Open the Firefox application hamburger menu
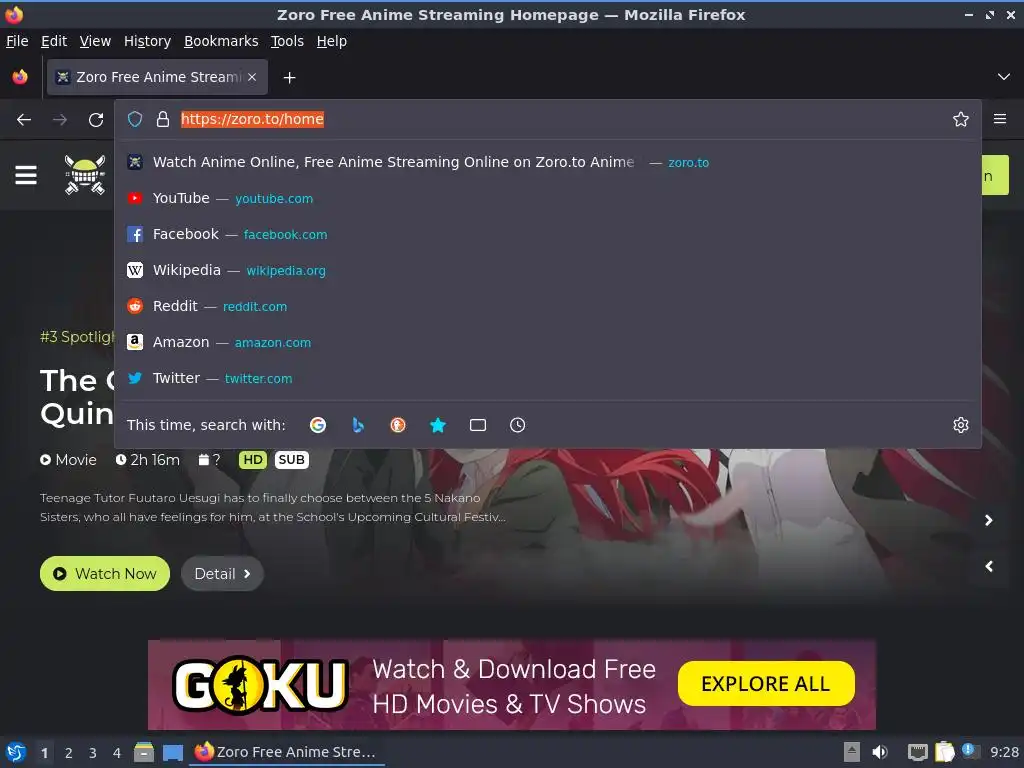Viewport: 1024px width, 768px height. (1000, 119)
